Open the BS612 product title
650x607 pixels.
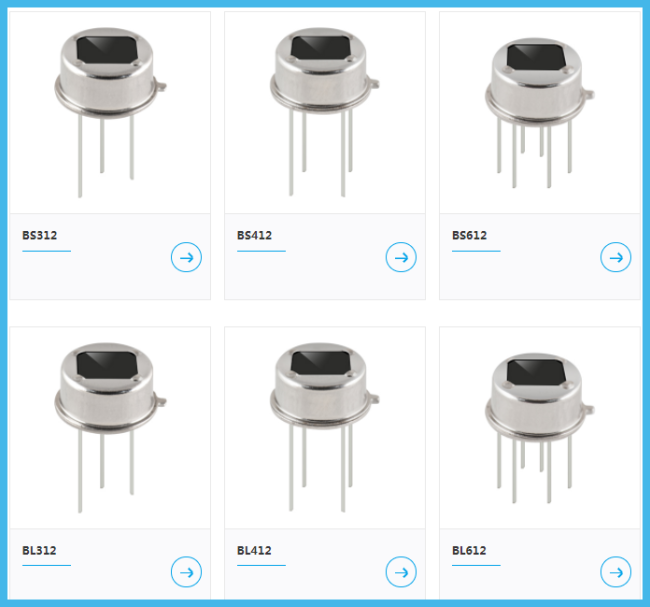pos(469,235)
